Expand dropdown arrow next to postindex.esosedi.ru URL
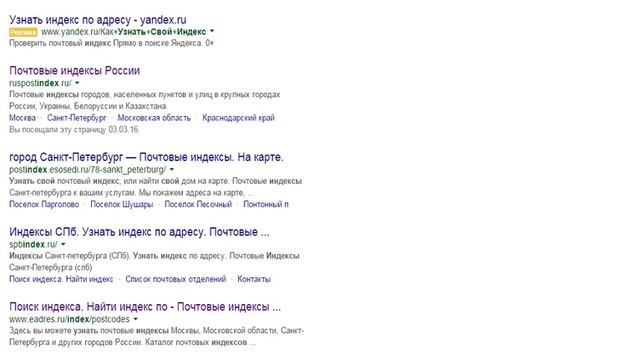Image resolution: width=640 pixels, height=360 pixels. click(x=172, y=169)
